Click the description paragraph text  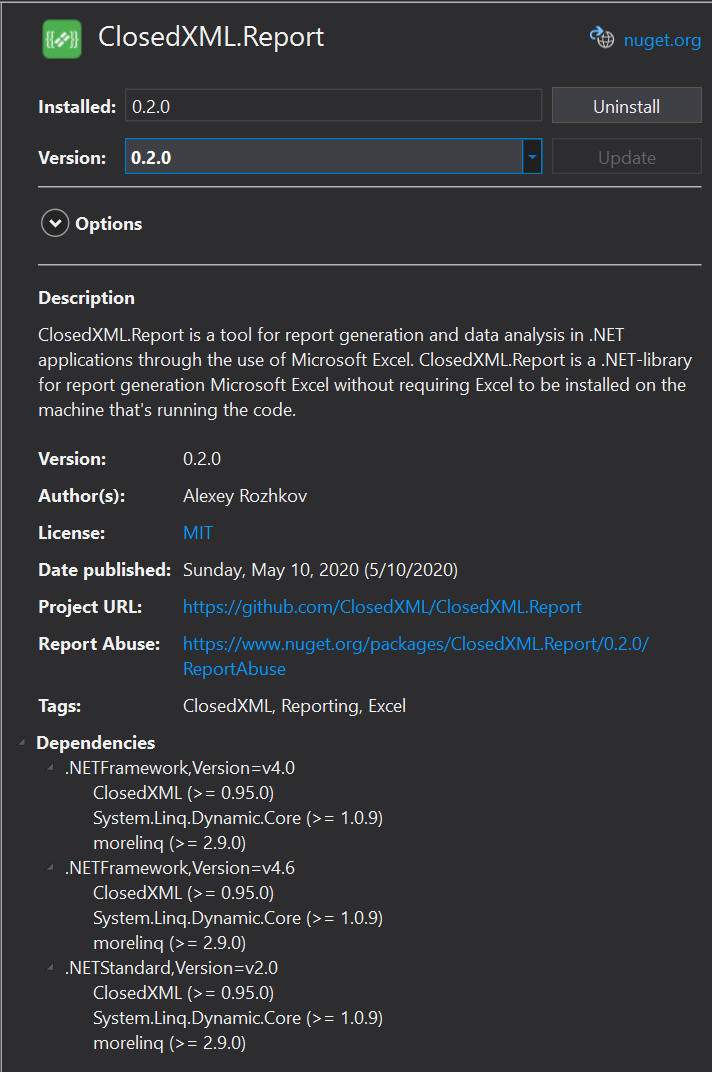[365, 373]
